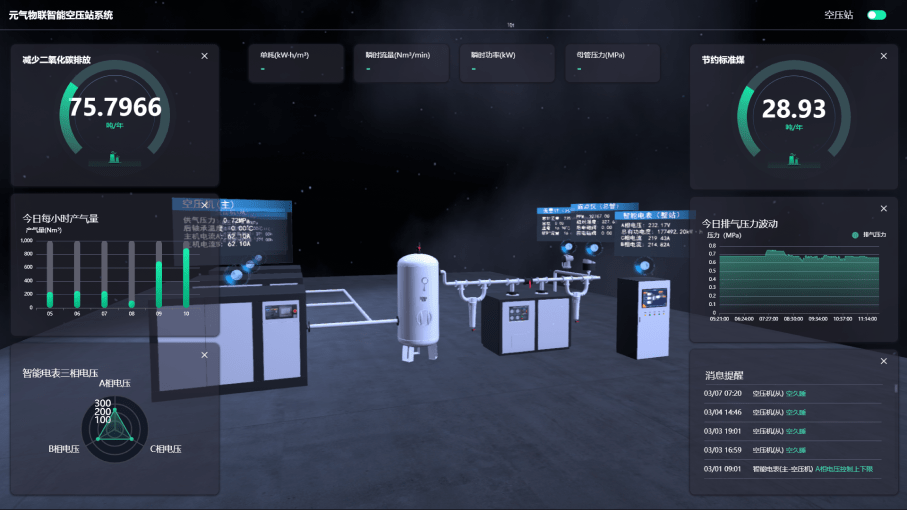Viewport: 907px width, 510px height.
Task: Toggle the 排气压力 legend item
Action: pos(868,235)
